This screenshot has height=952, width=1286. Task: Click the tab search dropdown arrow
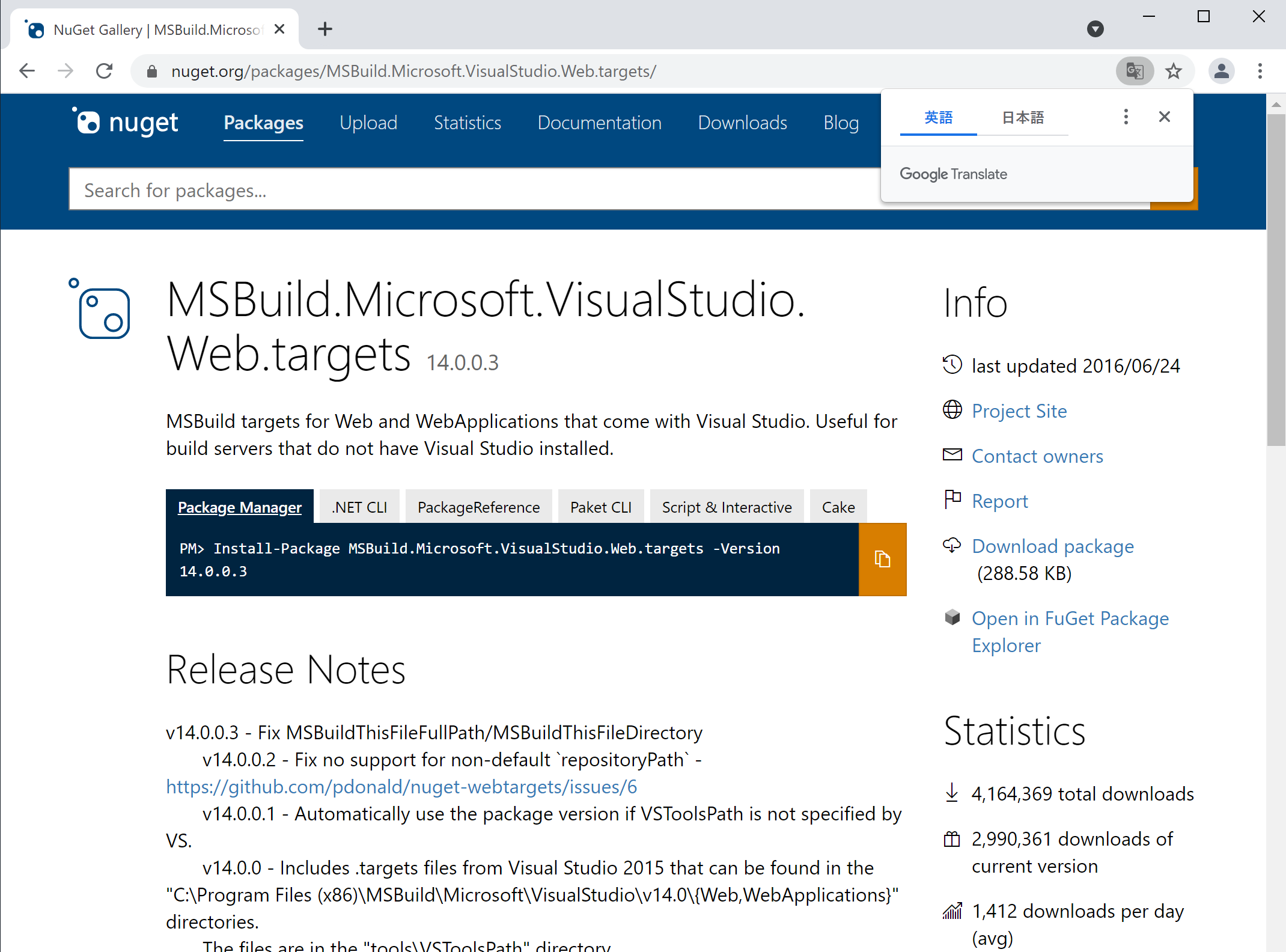click(1096, 29)
